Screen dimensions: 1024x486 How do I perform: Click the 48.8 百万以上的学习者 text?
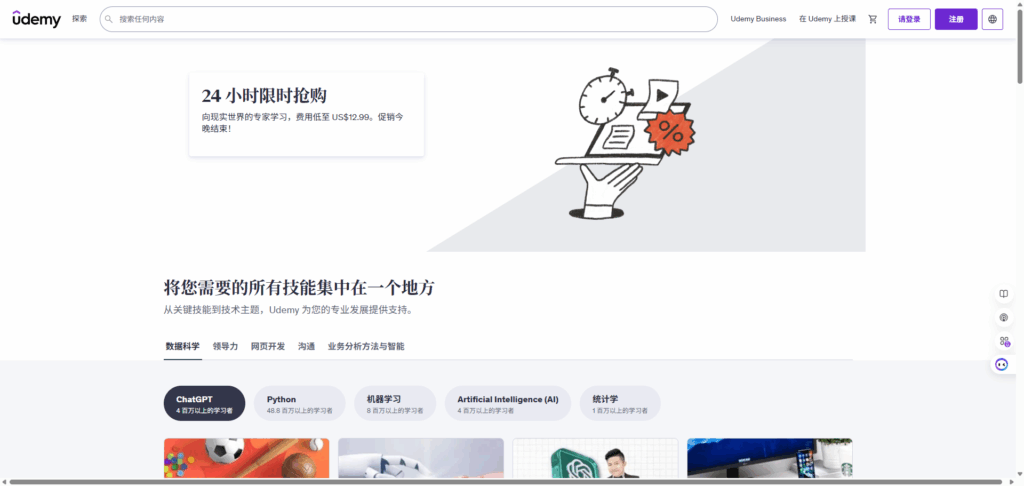point(300,411)
